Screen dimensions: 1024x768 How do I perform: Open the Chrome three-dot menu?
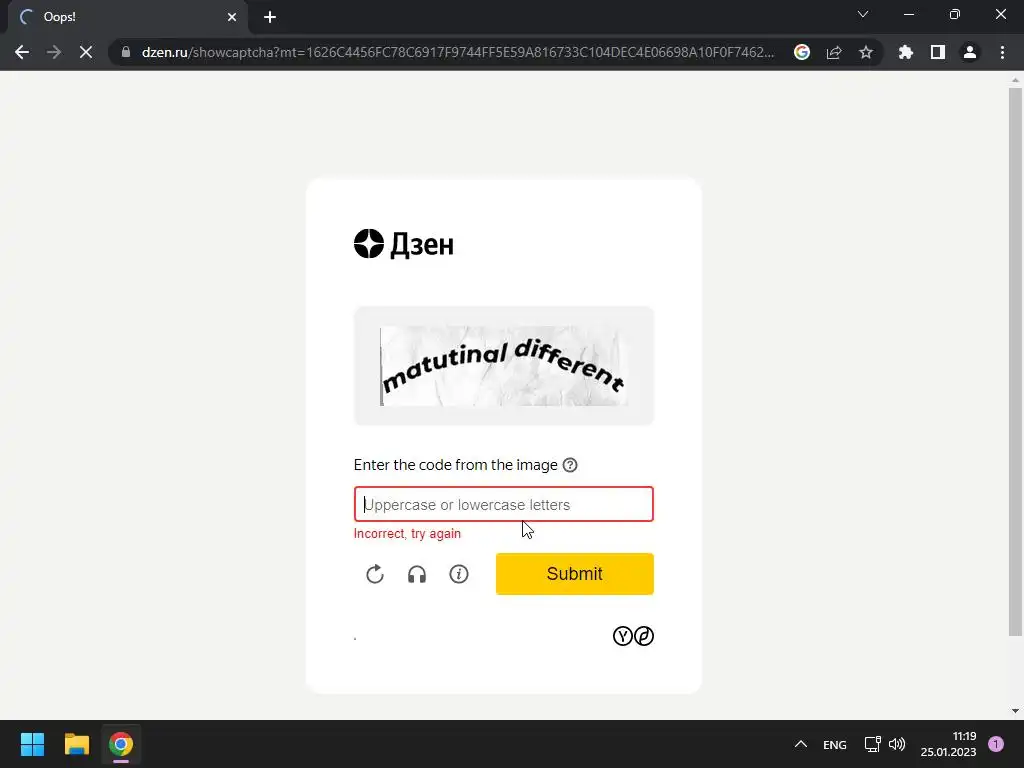click(1002, 52)
